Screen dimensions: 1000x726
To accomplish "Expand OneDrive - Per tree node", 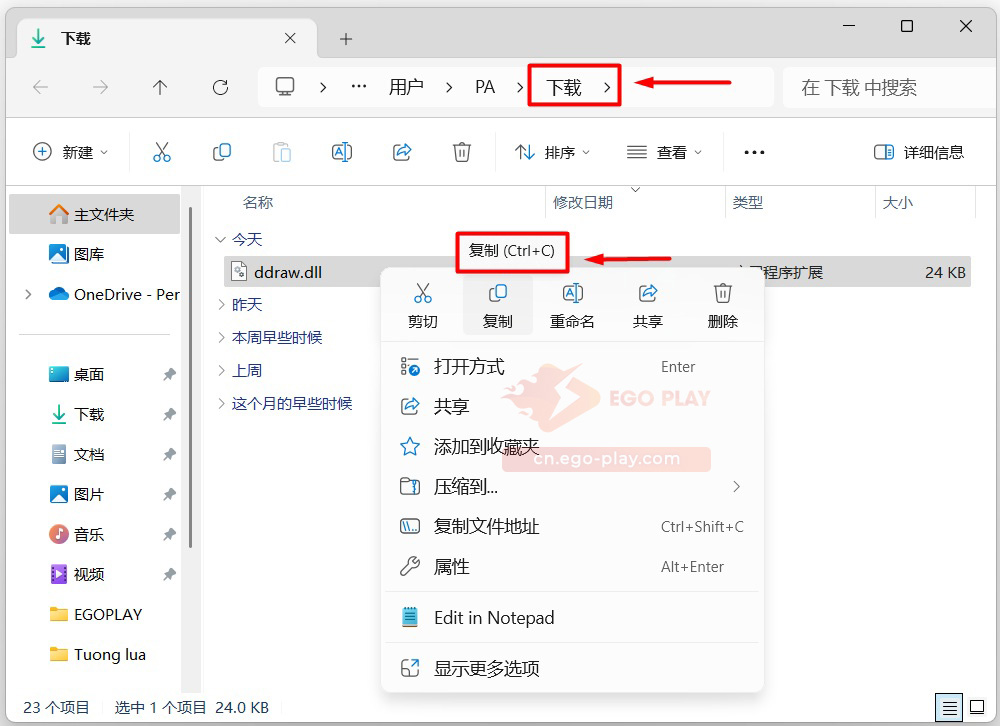I will [28, 294].
